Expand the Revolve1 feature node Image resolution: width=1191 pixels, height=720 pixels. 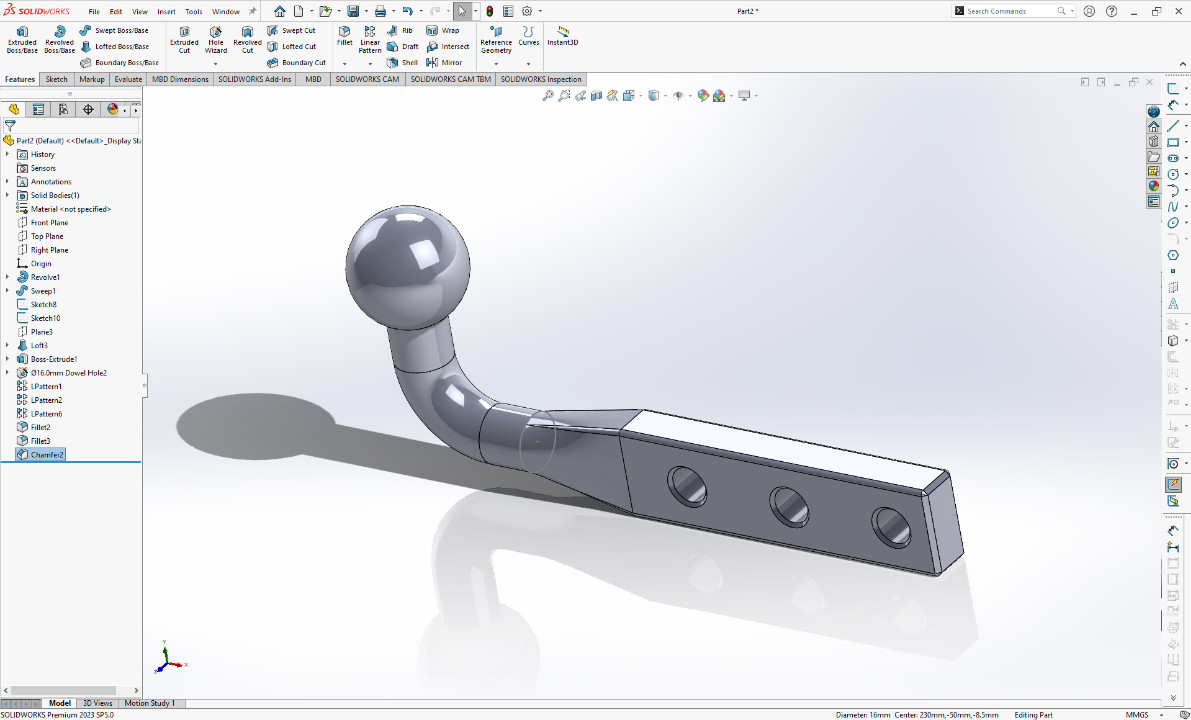pyautogui.click(x=8, y=277)
